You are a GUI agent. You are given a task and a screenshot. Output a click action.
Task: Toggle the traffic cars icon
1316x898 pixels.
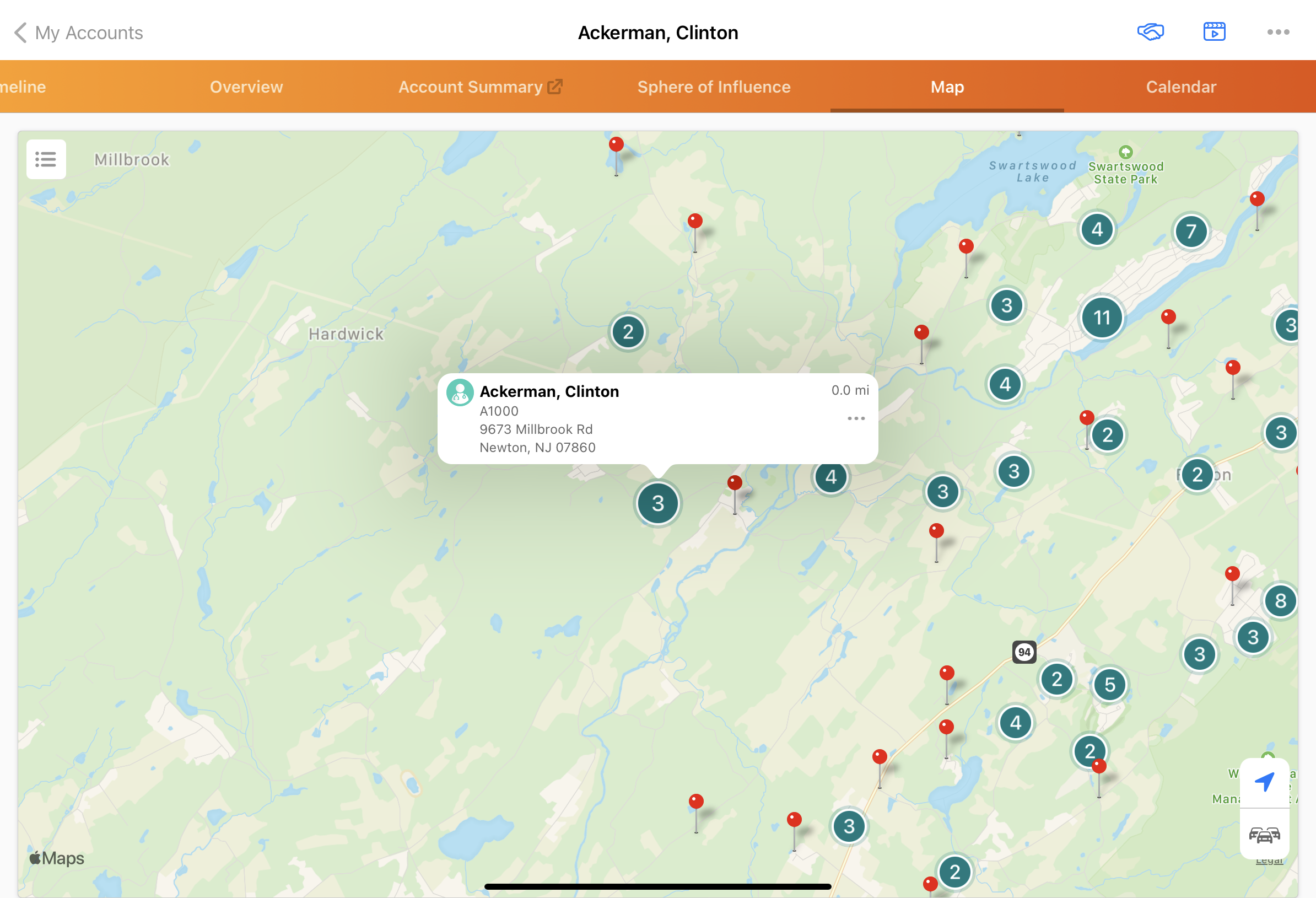click(x=1264, y=835)
